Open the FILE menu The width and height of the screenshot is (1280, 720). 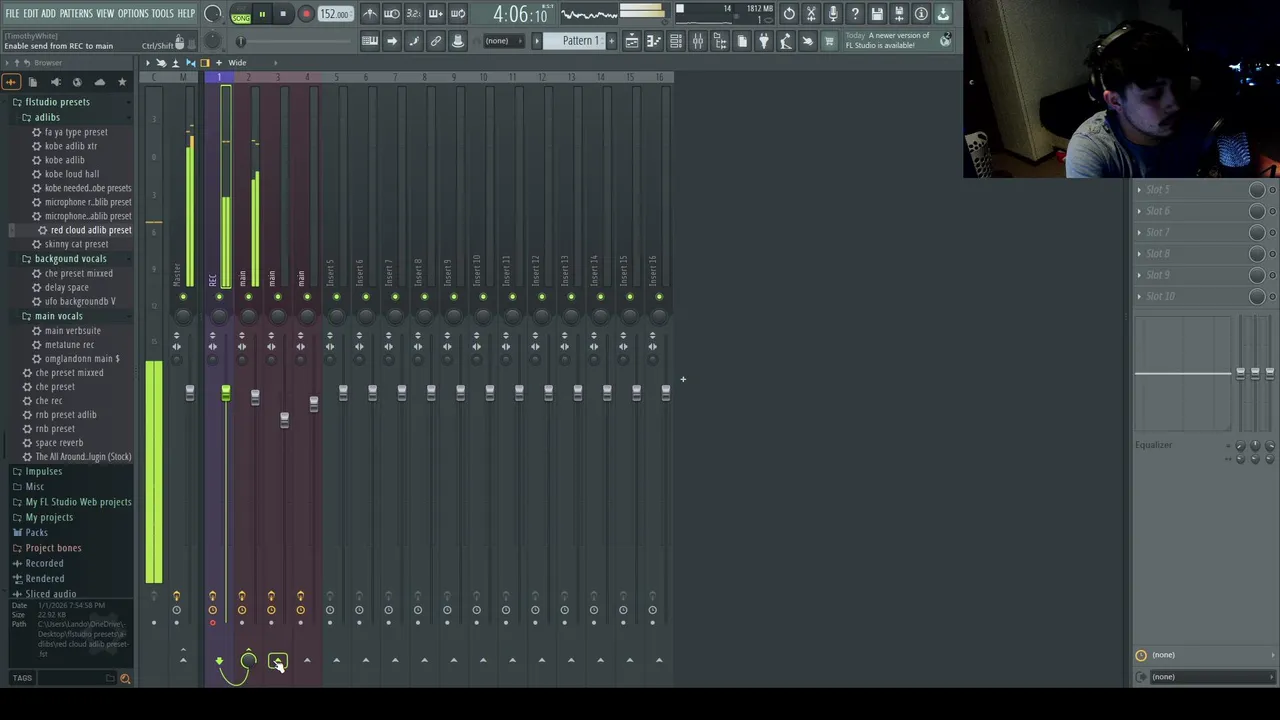pyautogui.click(x=12, y=13)
